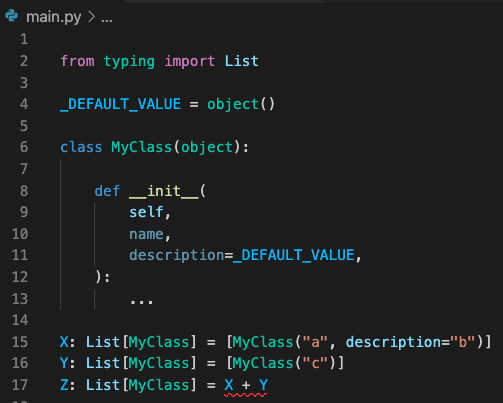The height and width of the screenshot is (403, 503).
Task: Click line number 15 in gutter
Action: tap(20, 342)
